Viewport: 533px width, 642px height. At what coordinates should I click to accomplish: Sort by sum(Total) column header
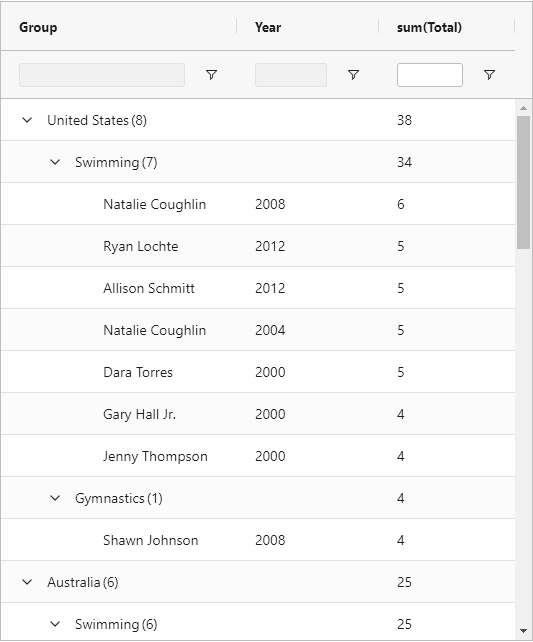click(429, 27)
